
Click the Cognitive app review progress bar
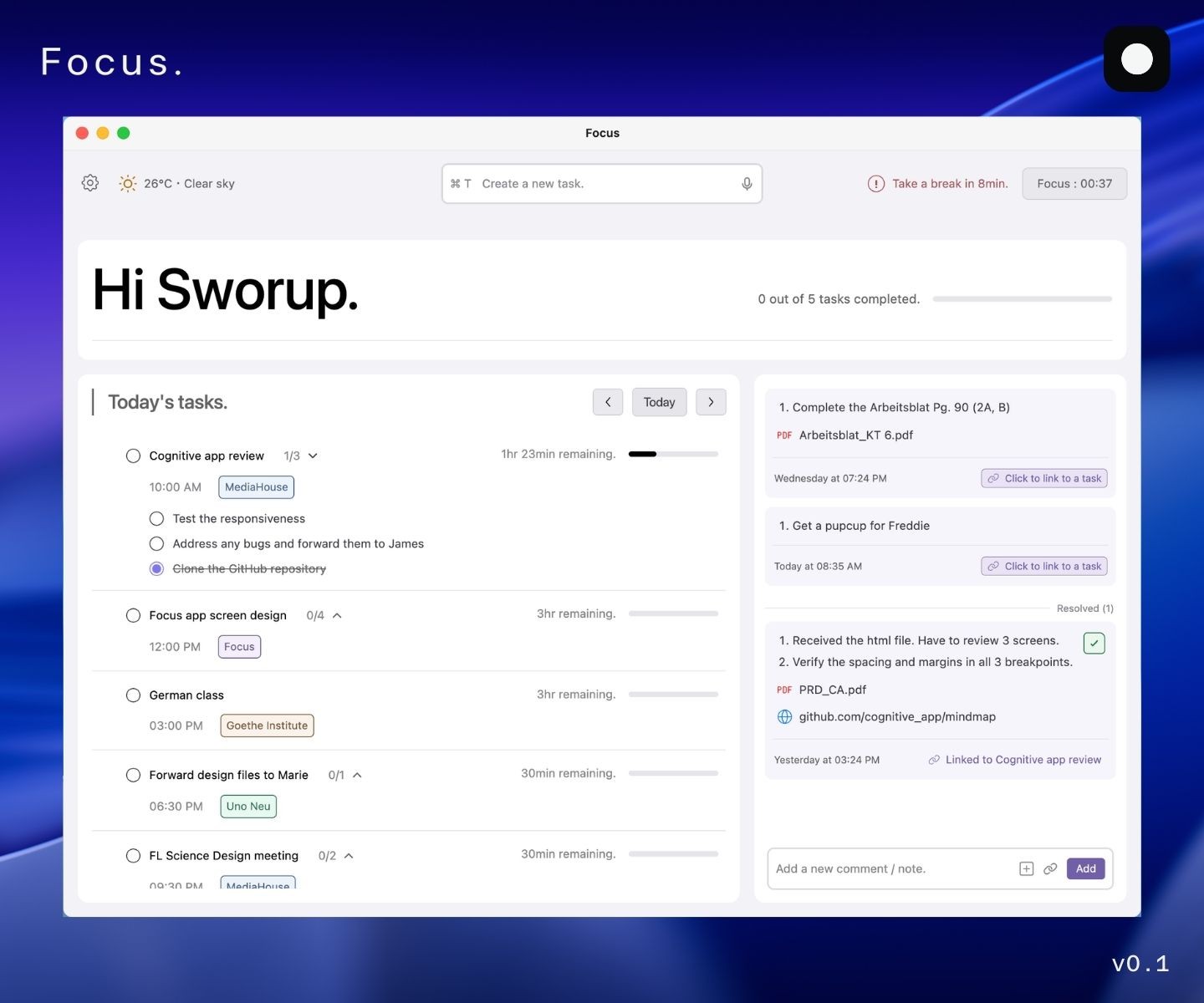point(673,454)
